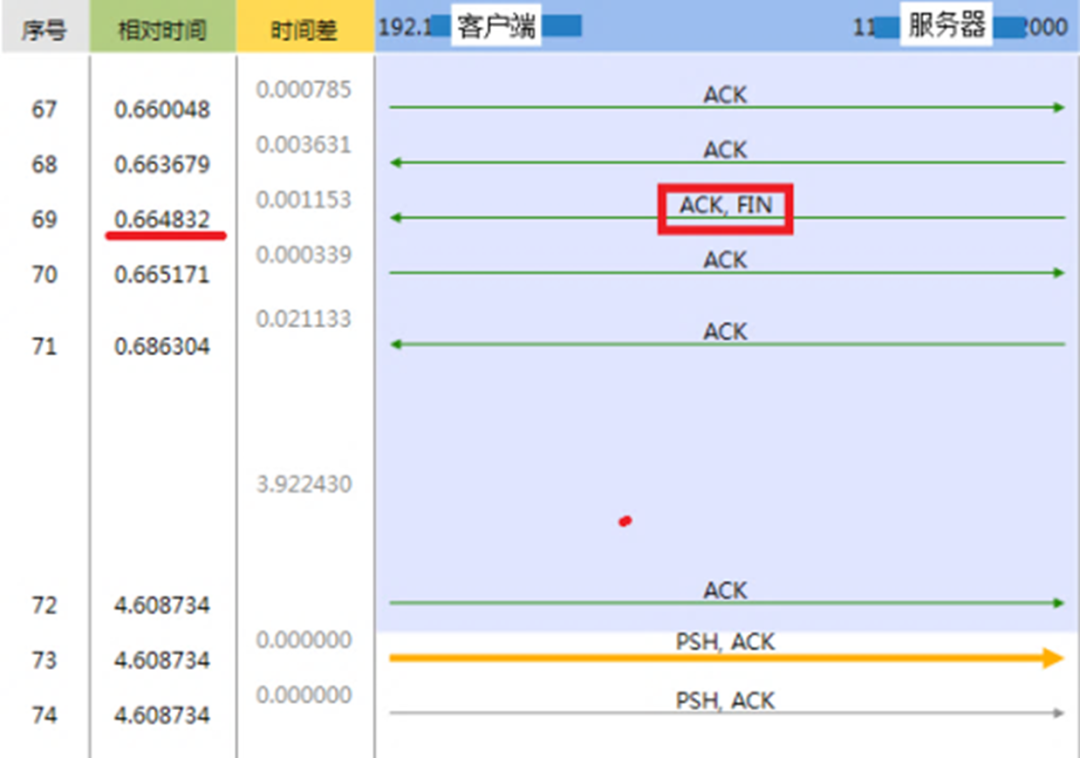Select sequence number 71
This screenshot has height=758, width=1080.
[x=44, y=346]
